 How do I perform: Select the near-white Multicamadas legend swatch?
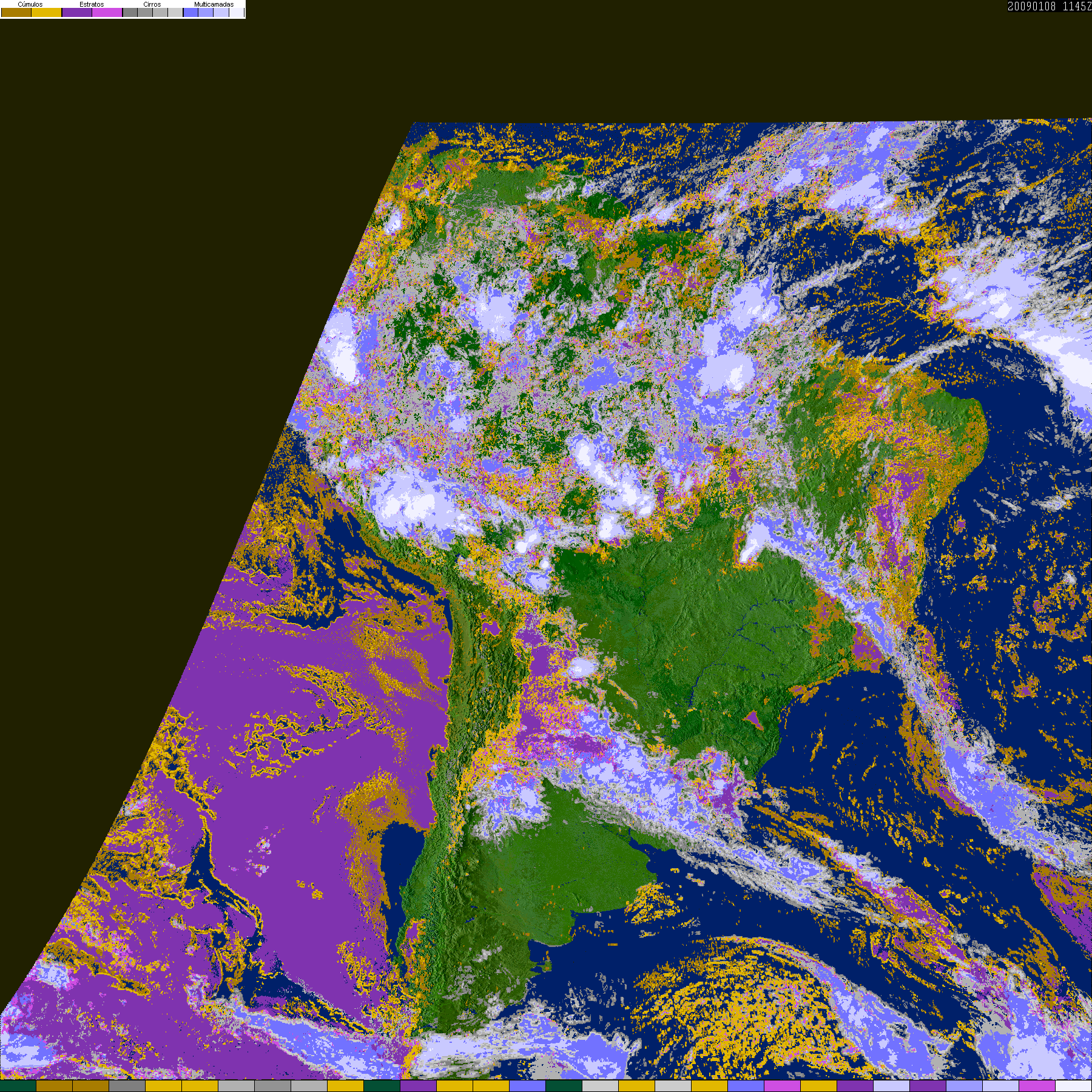point(237,12)
